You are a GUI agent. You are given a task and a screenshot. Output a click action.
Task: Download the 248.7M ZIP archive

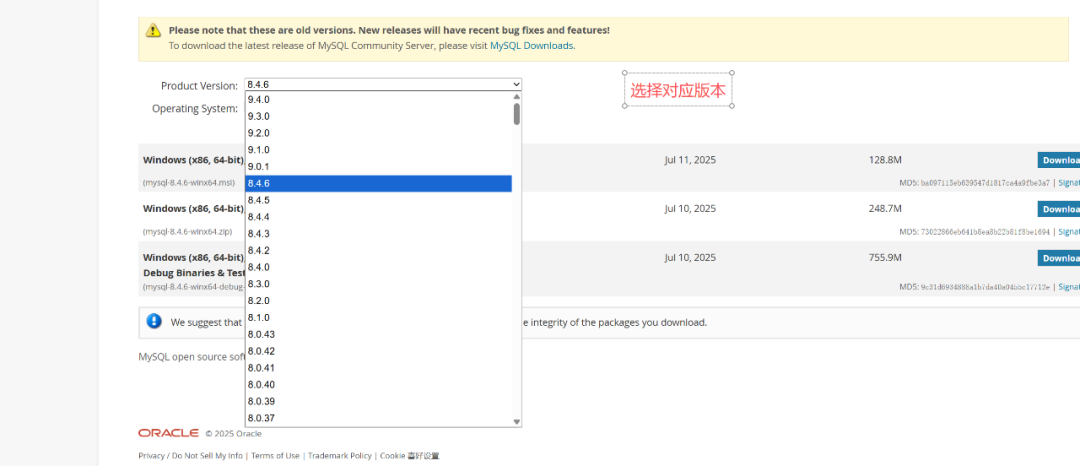(1059, 209)
